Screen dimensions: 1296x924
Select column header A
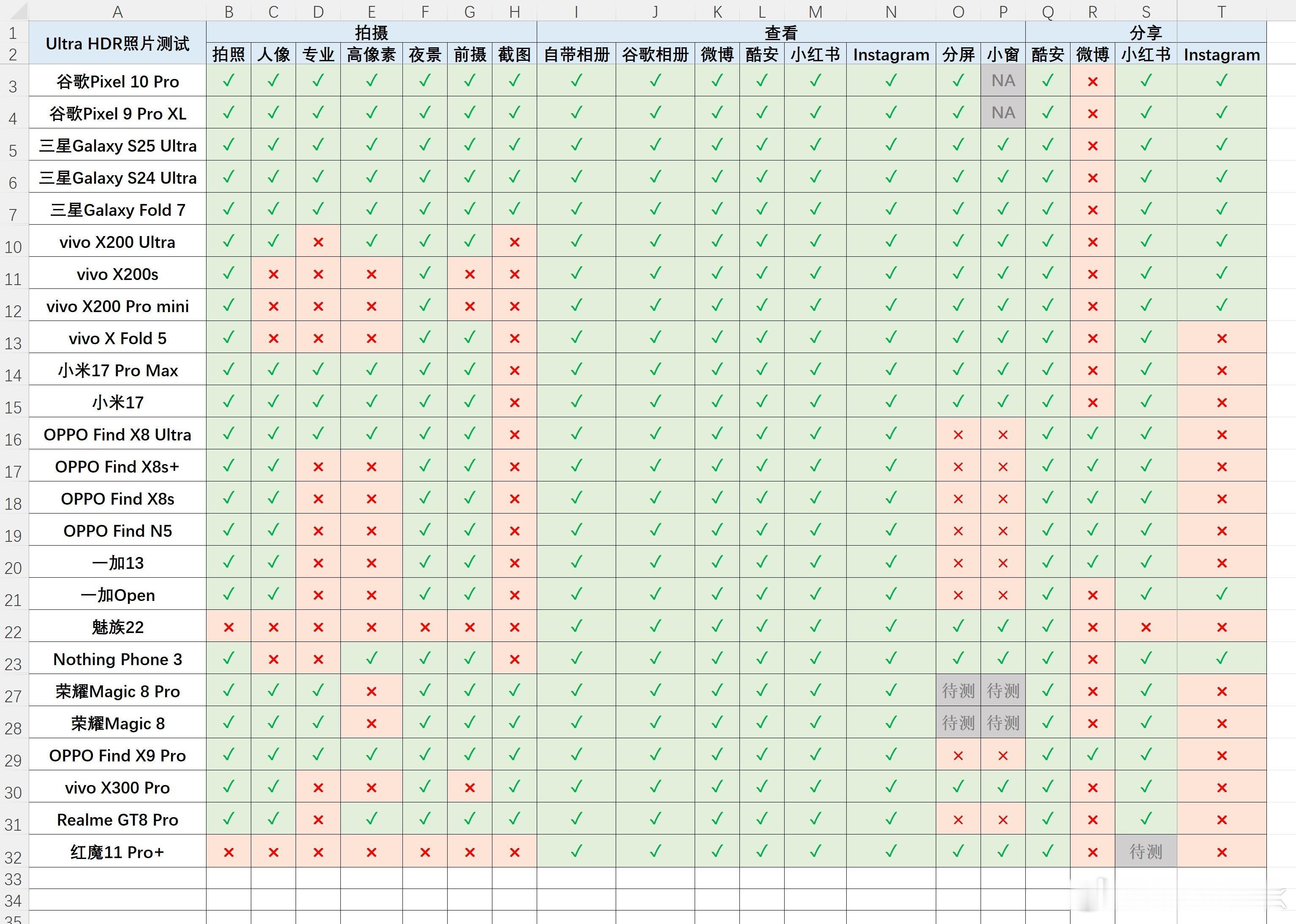pos(117,11)
